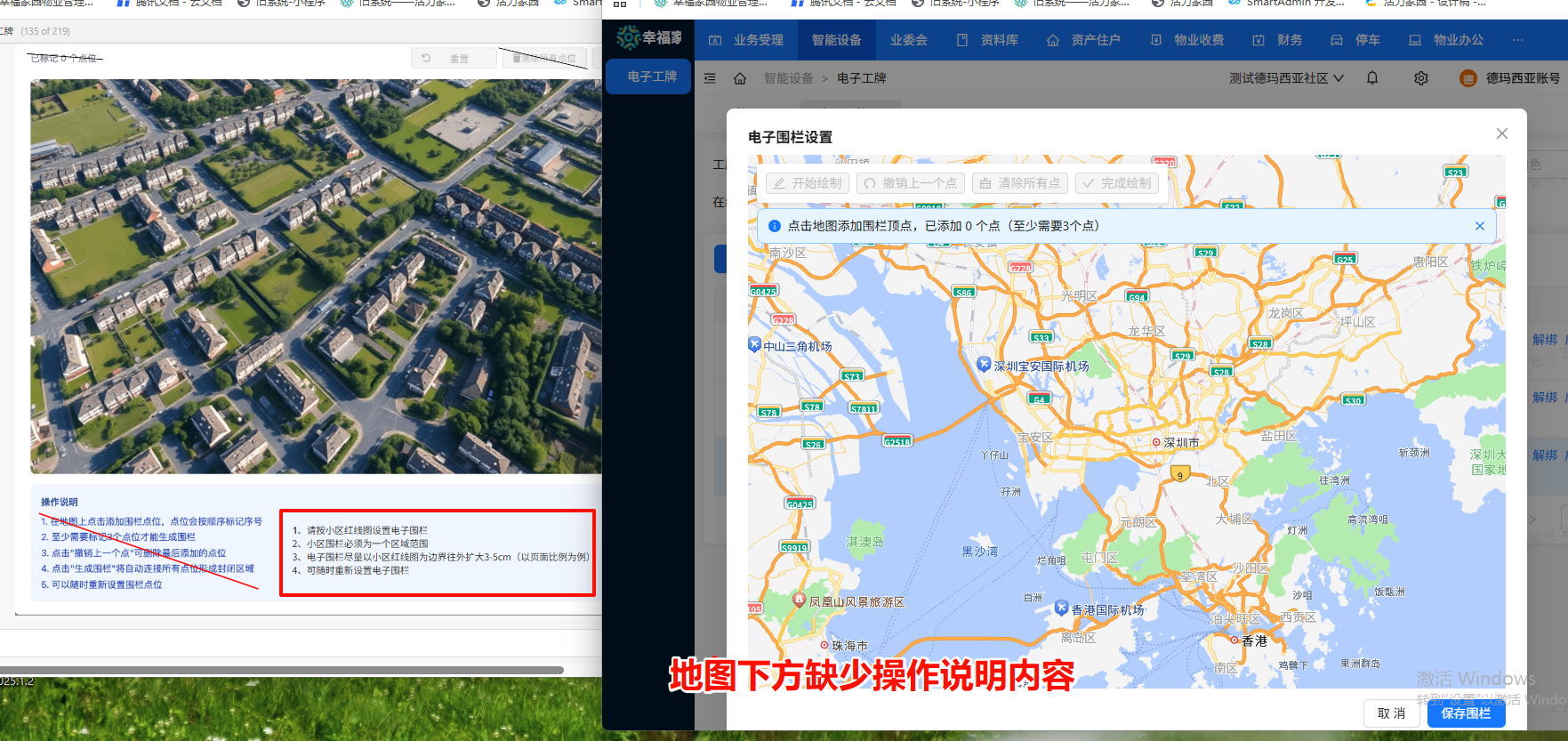1568x741 pixels.
Task: Open the 停车 navigation menu
Action: tap(1355, 40)
